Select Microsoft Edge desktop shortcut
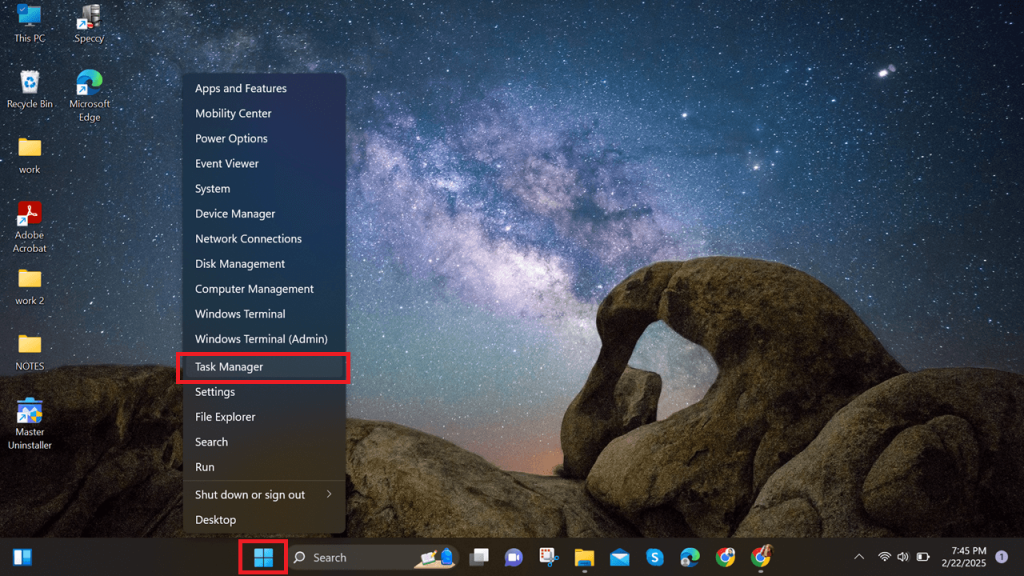This screenshot has height=576, width=1024. pyautogui.click(x=89, y=95)
